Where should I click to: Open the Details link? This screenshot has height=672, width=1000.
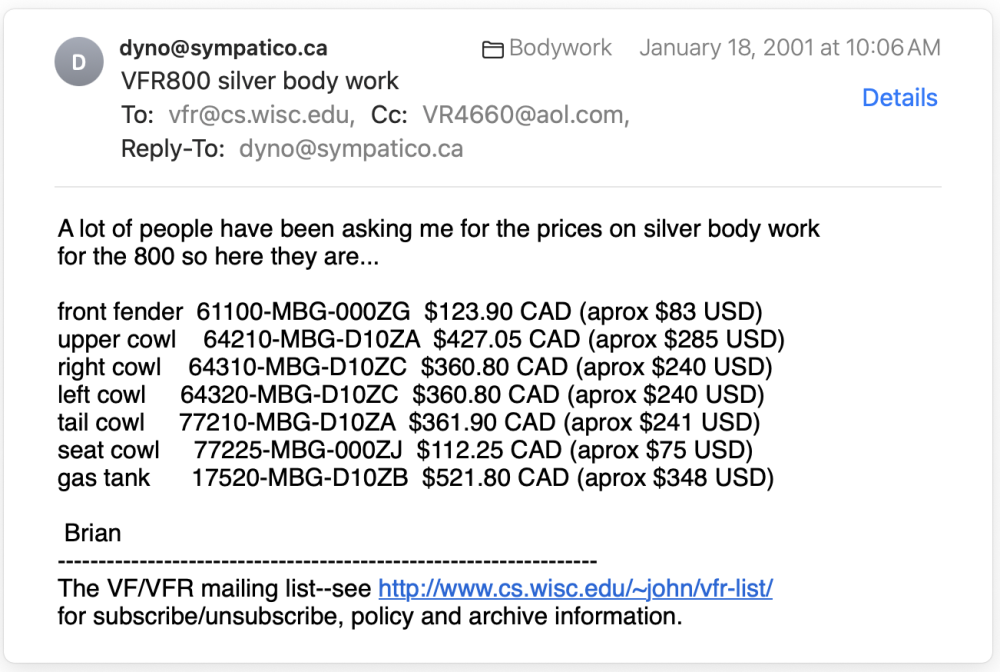point(899,98)
